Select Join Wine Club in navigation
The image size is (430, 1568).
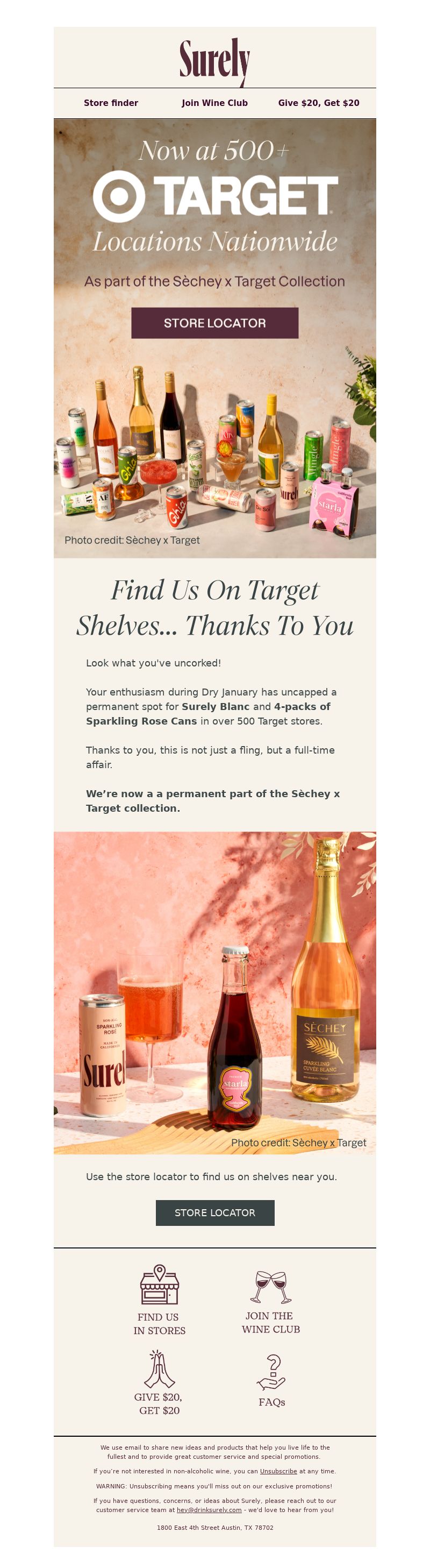(x=214, y=103)
